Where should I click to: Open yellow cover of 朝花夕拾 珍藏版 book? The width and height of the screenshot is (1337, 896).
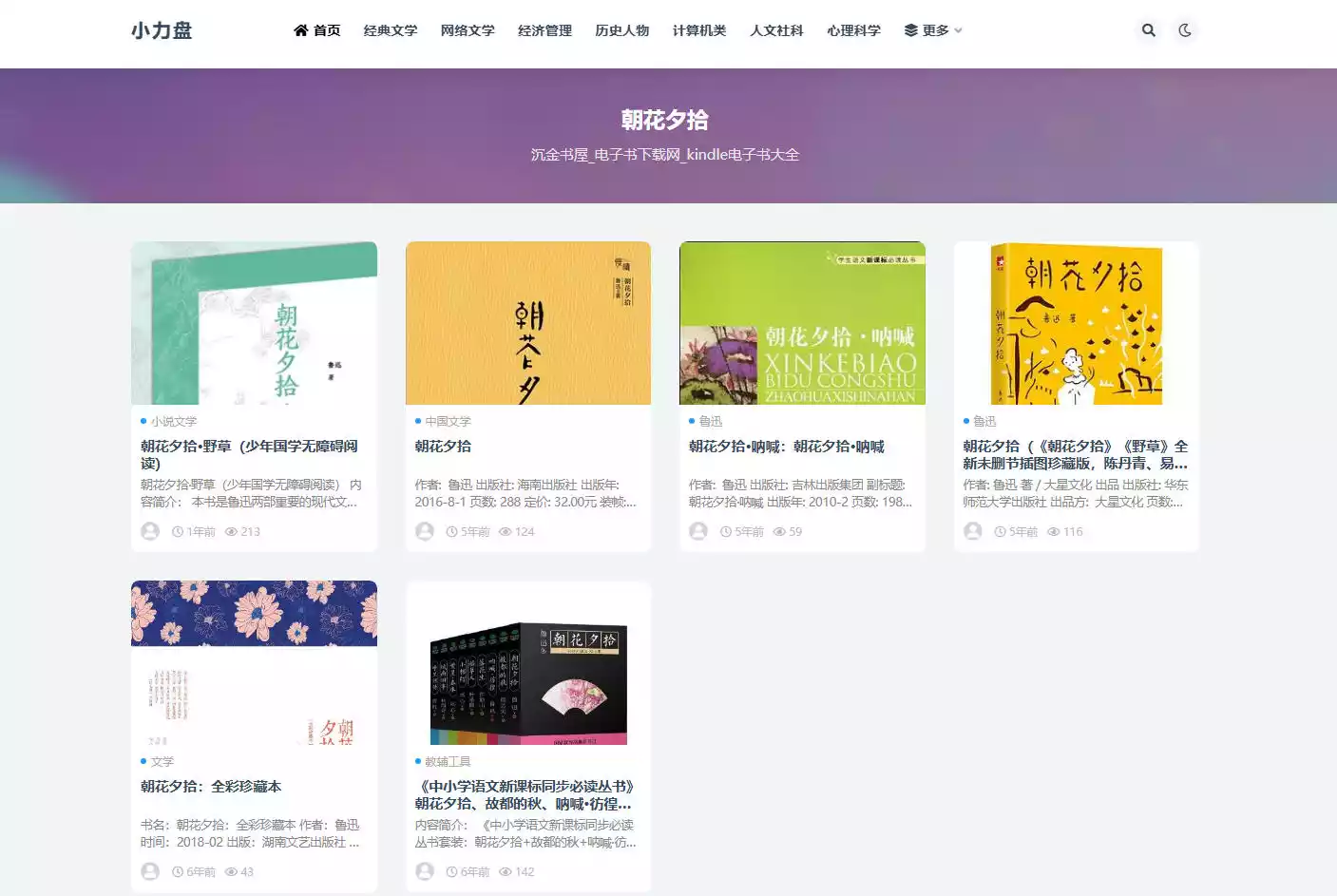click(x=1077, y=323)
